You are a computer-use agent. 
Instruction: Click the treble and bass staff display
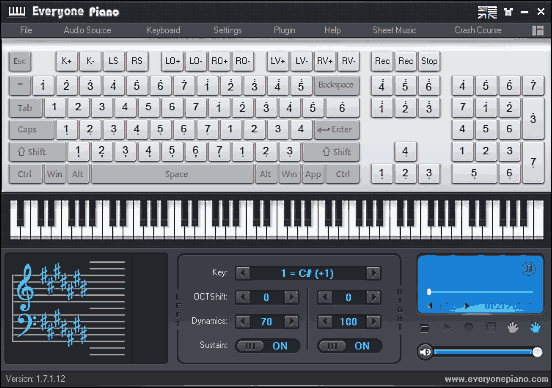tap(69, 308)
